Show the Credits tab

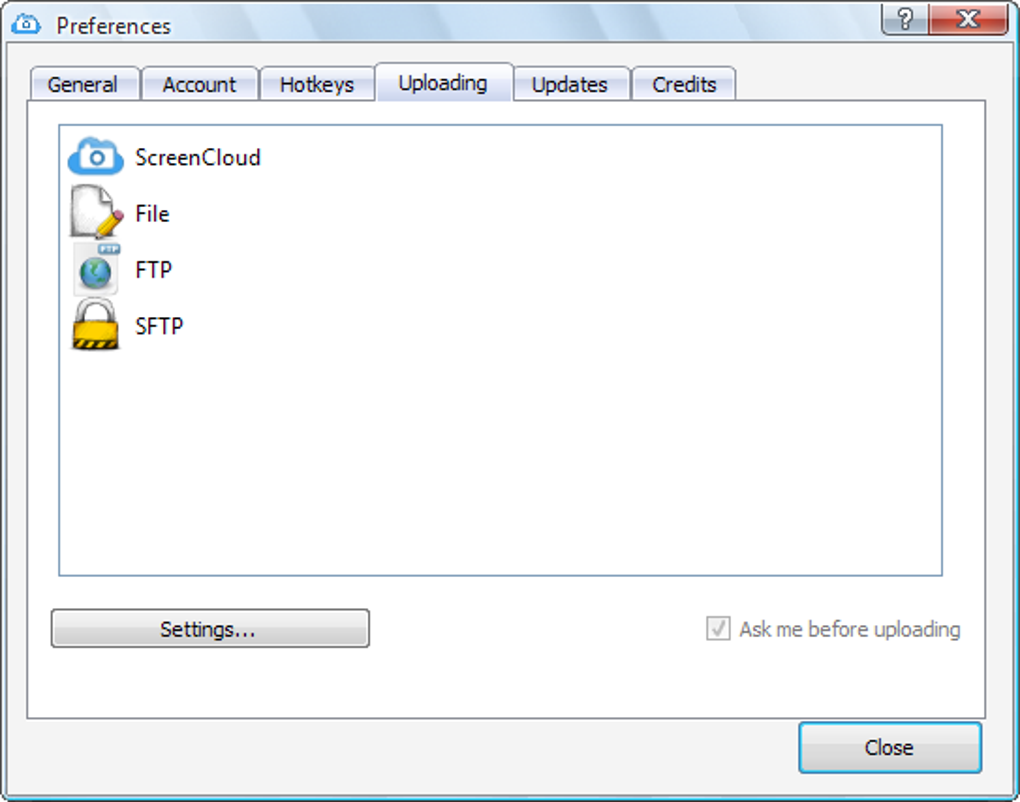683,84
